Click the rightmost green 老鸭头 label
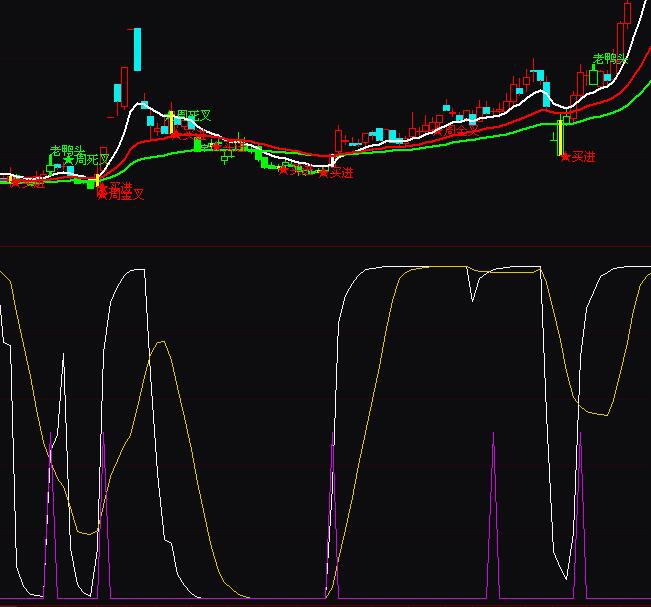Screen dimensions: 651x607 tap(609, 59)
